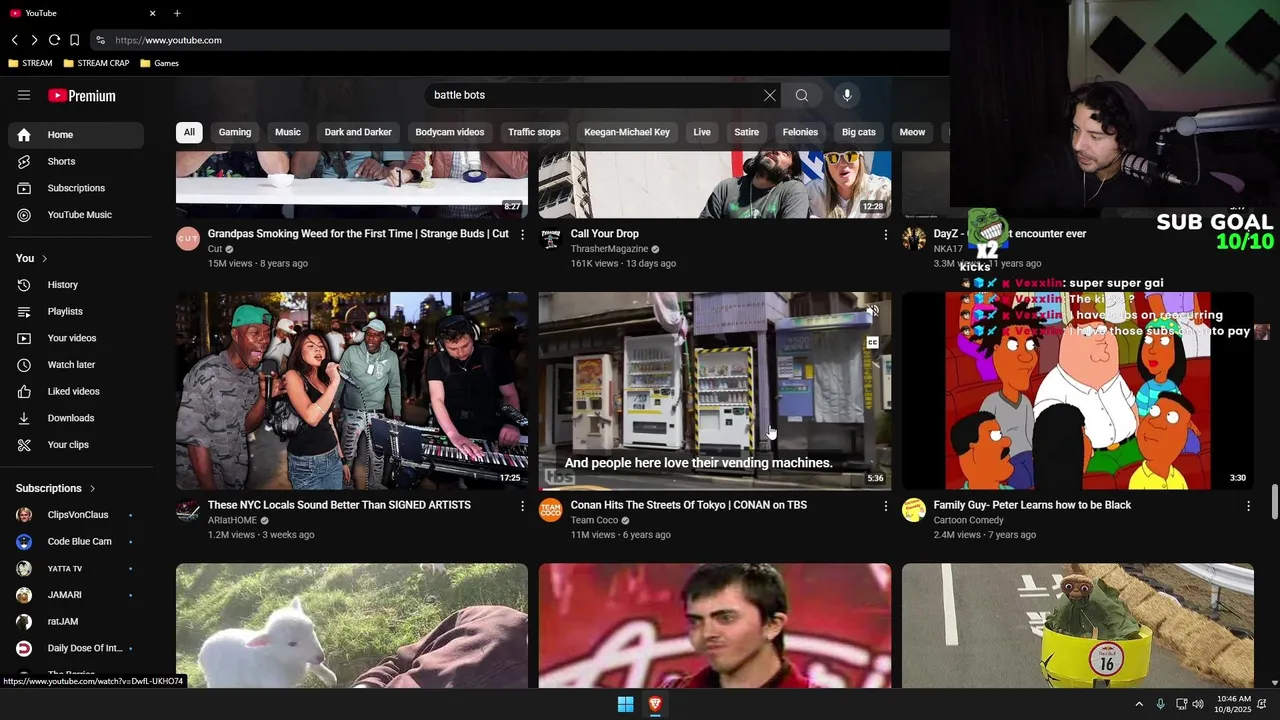Viewport: 1280px width, 720px height.
Task: Open the Windows Start menu
Action: pos(625,704)
